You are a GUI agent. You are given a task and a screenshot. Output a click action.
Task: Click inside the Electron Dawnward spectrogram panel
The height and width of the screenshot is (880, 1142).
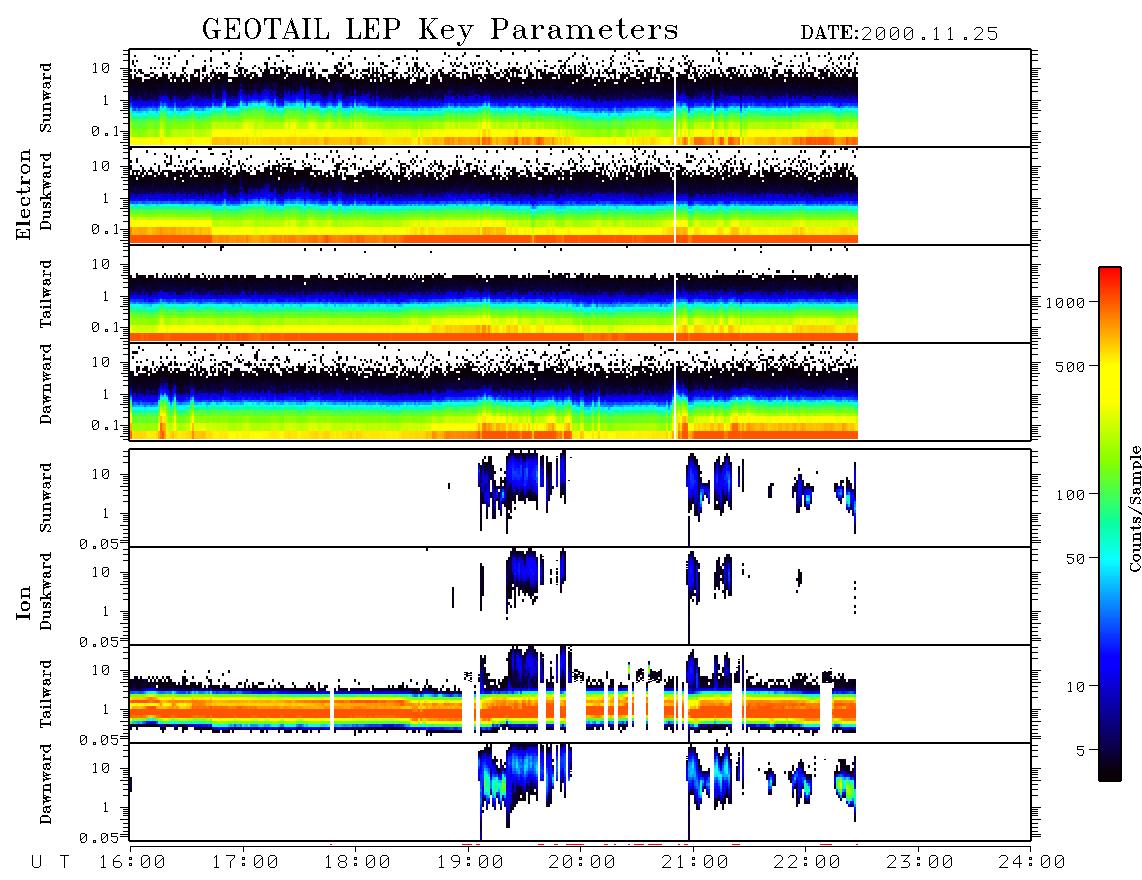tap(580, 391)
